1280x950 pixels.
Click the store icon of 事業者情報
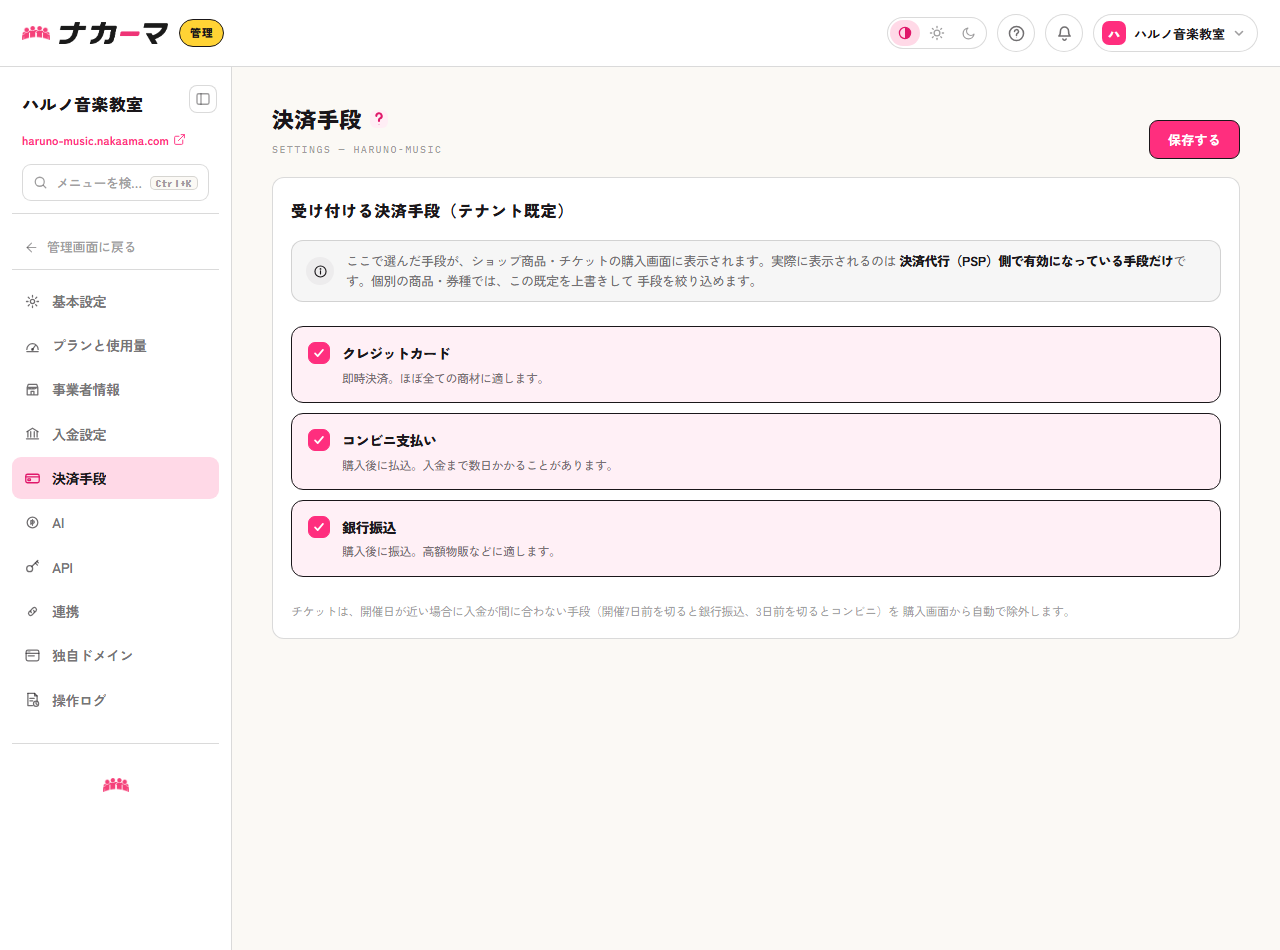point(32,390)
